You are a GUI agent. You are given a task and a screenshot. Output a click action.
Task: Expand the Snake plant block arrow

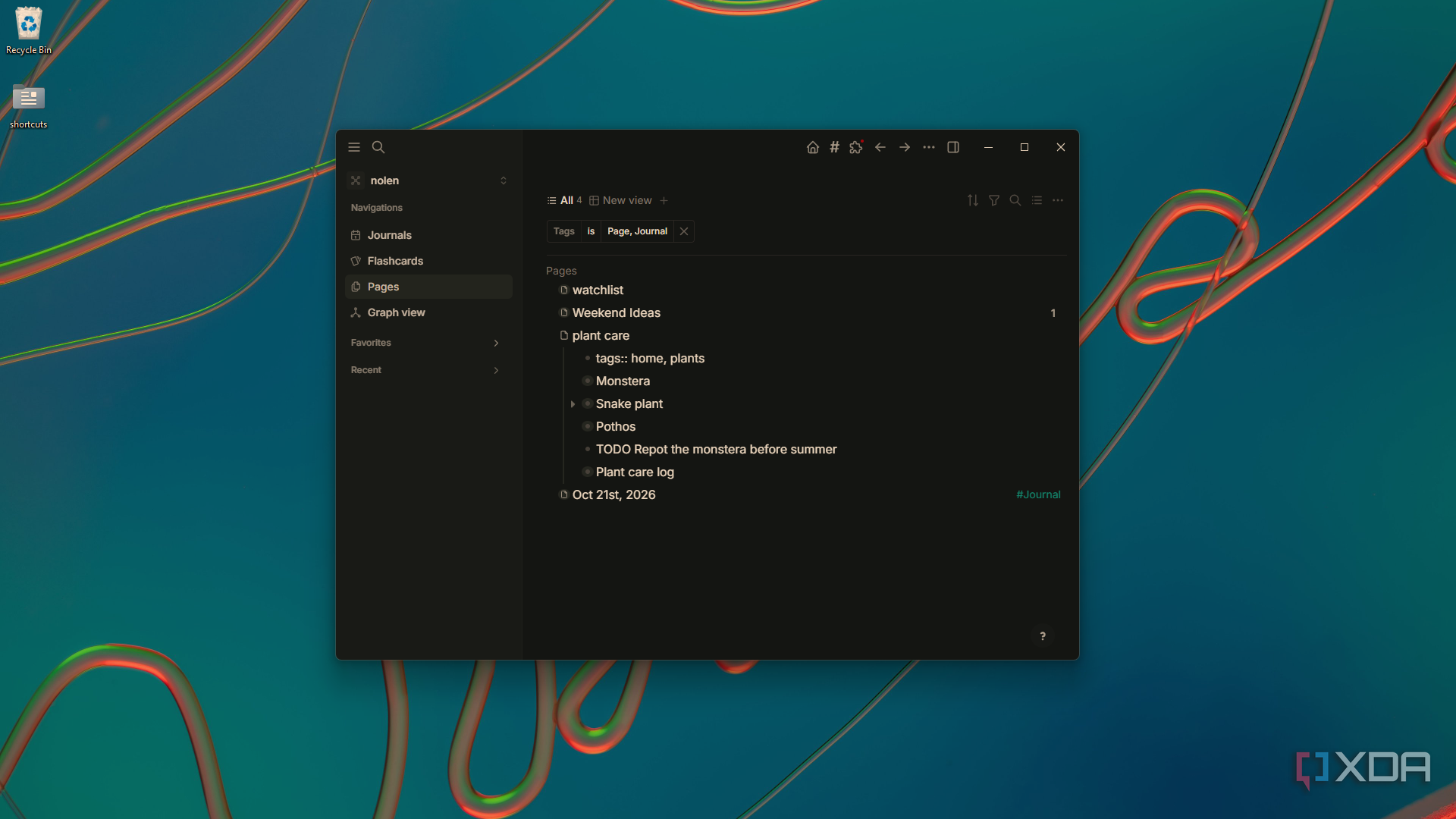coord(573,404)
